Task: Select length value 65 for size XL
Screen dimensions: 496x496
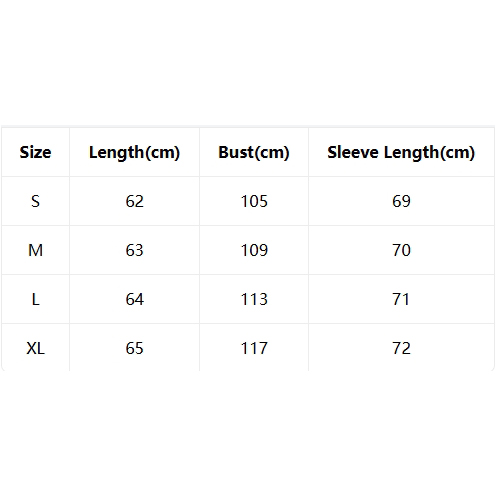Action: tap(134, 348)
